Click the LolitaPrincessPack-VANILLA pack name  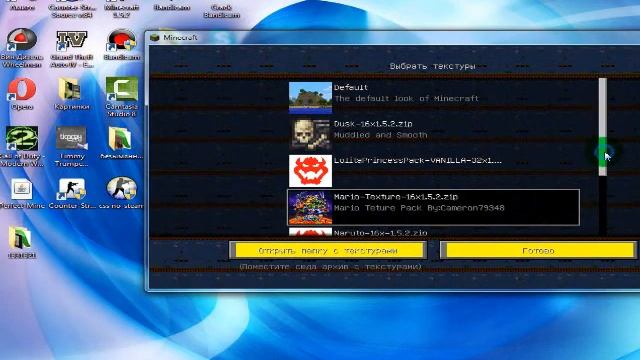pos(418,160)
